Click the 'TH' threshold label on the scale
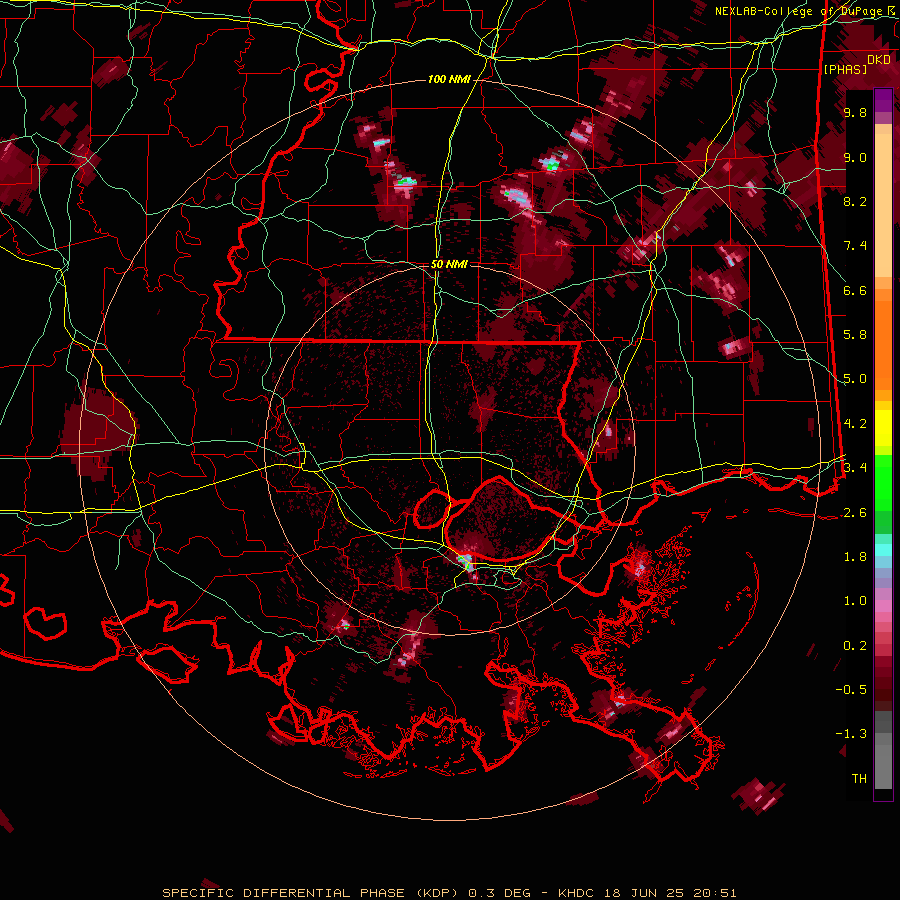This screenshot has width=900, height=900. tap(859, 779)
